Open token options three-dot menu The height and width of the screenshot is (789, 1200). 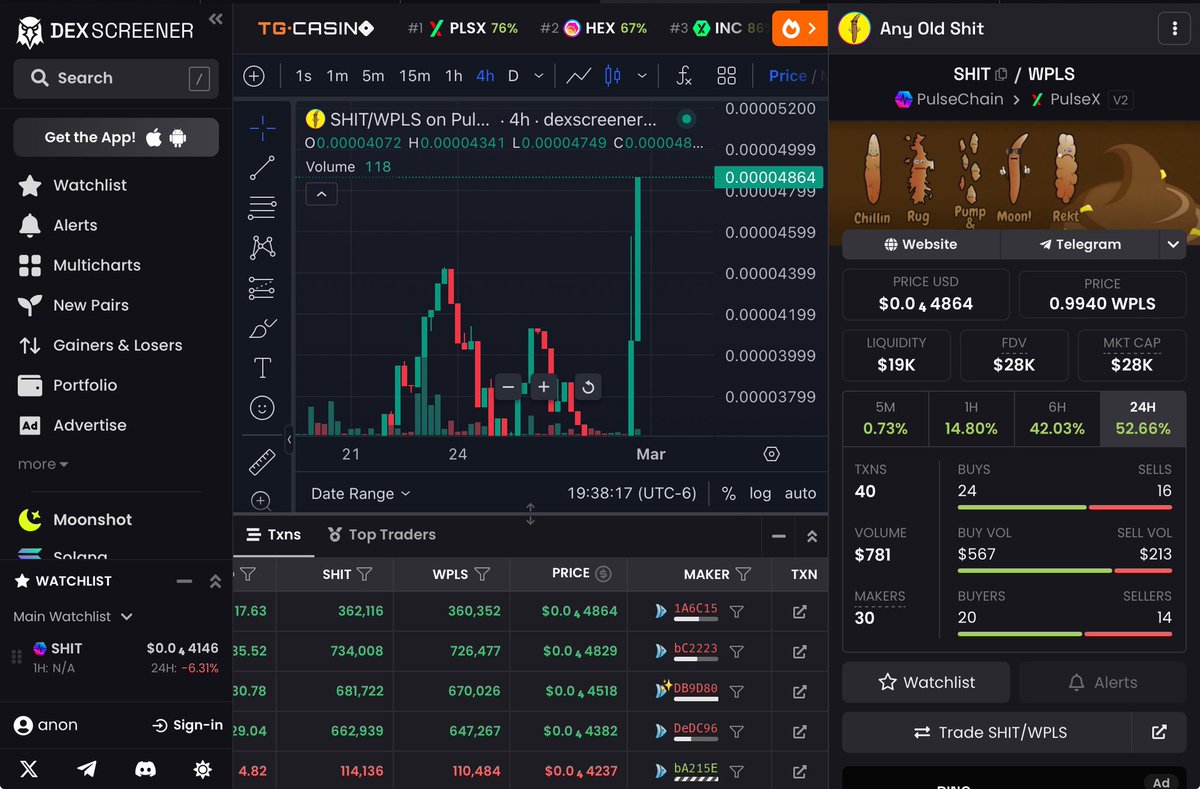1174,29
